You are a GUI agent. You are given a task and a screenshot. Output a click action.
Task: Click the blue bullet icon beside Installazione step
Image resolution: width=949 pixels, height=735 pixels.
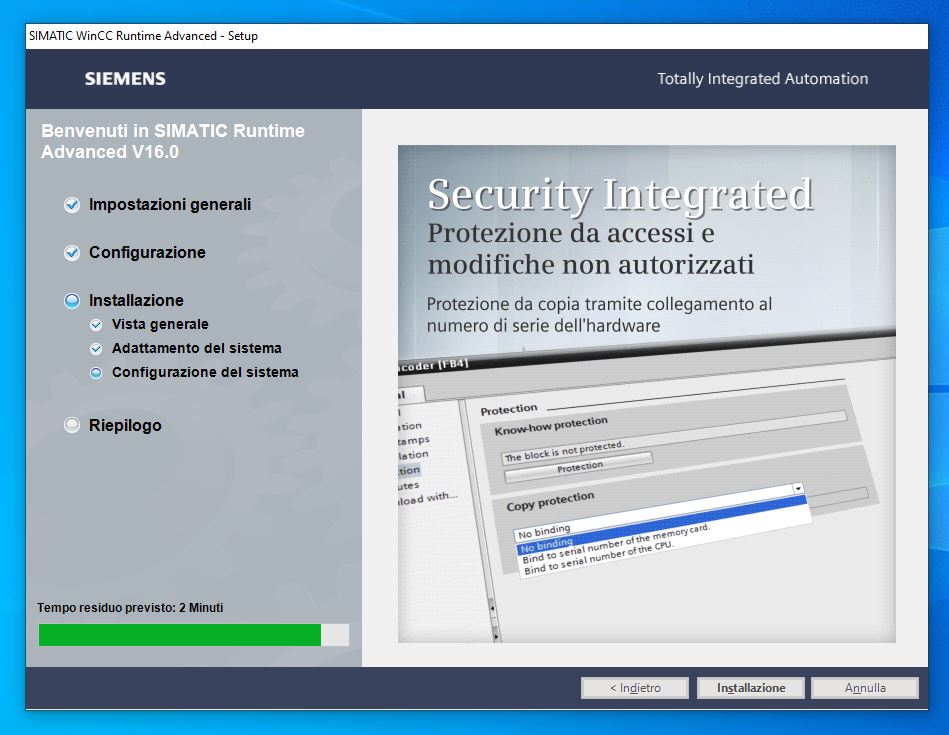72,300
